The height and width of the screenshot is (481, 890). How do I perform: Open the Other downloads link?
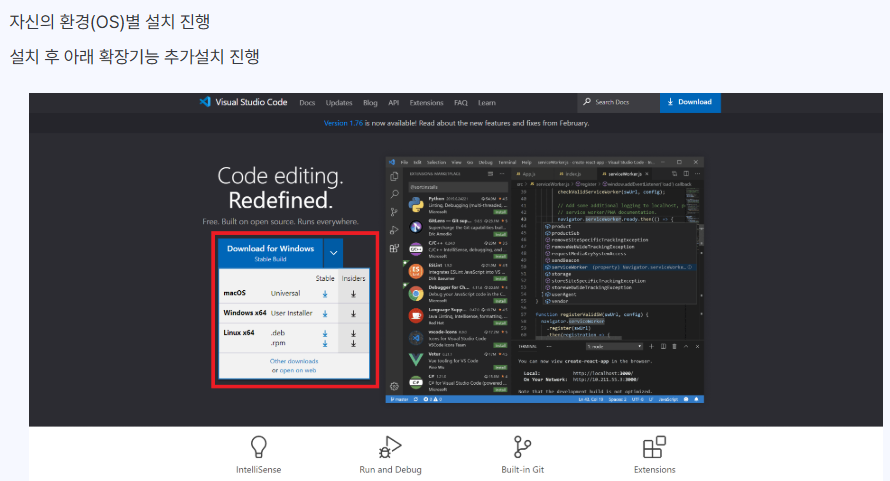click(294, 361)
